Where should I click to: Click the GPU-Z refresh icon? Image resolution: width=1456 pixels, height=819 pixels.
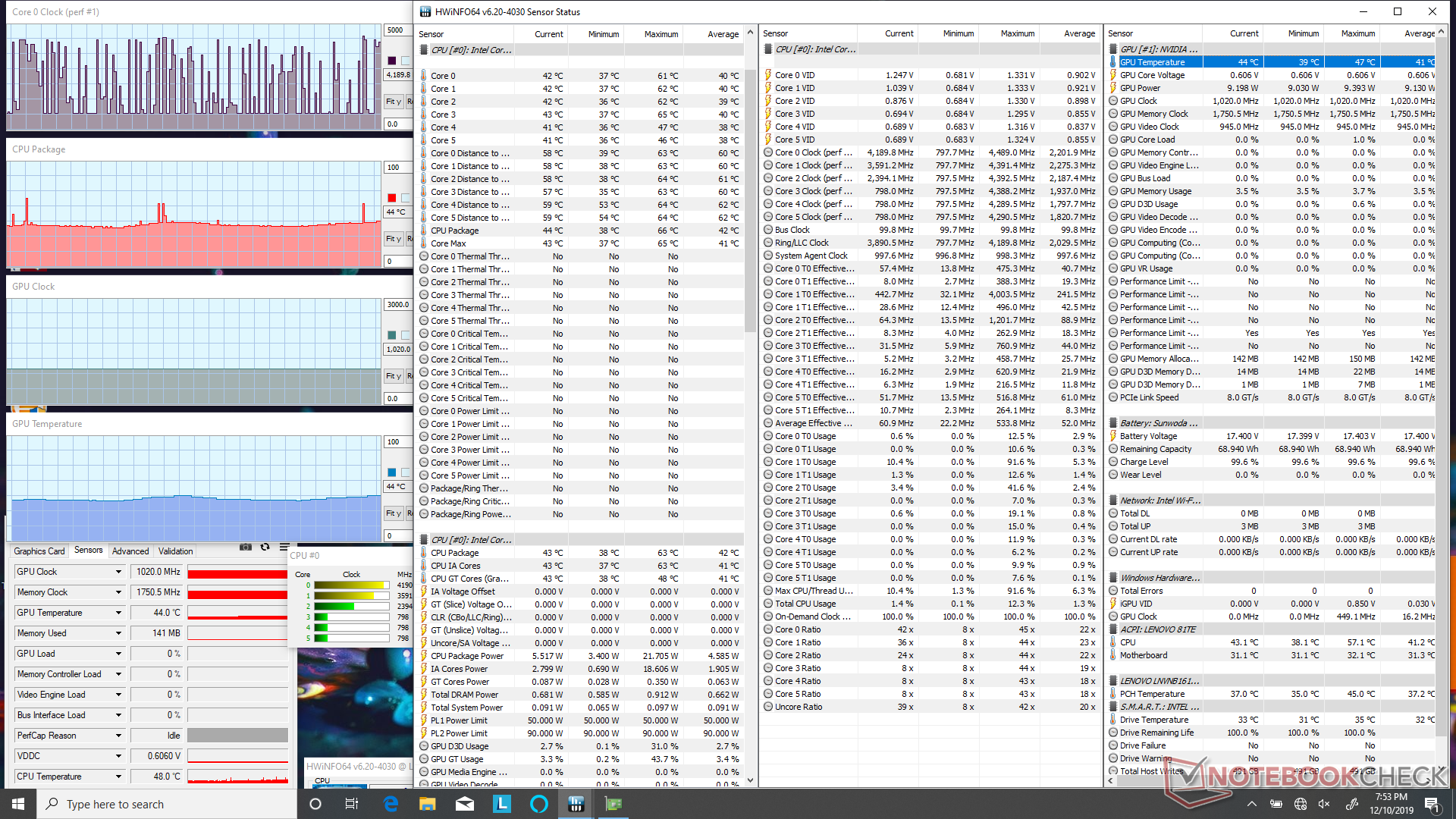pos(265,548)
